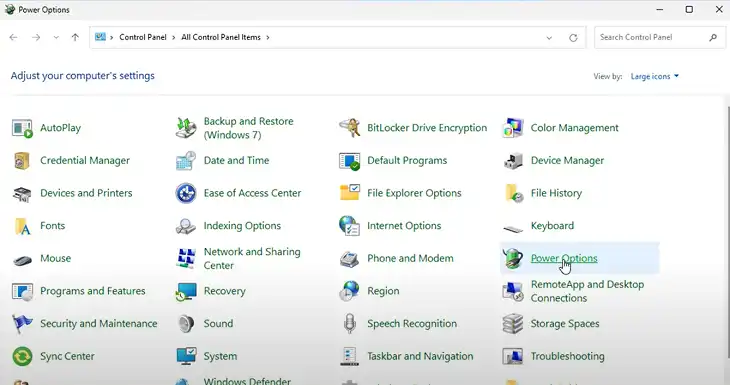Open the Indexing Options icon
The height and width of the screenshot is (385, 730).
coord(186,226)
